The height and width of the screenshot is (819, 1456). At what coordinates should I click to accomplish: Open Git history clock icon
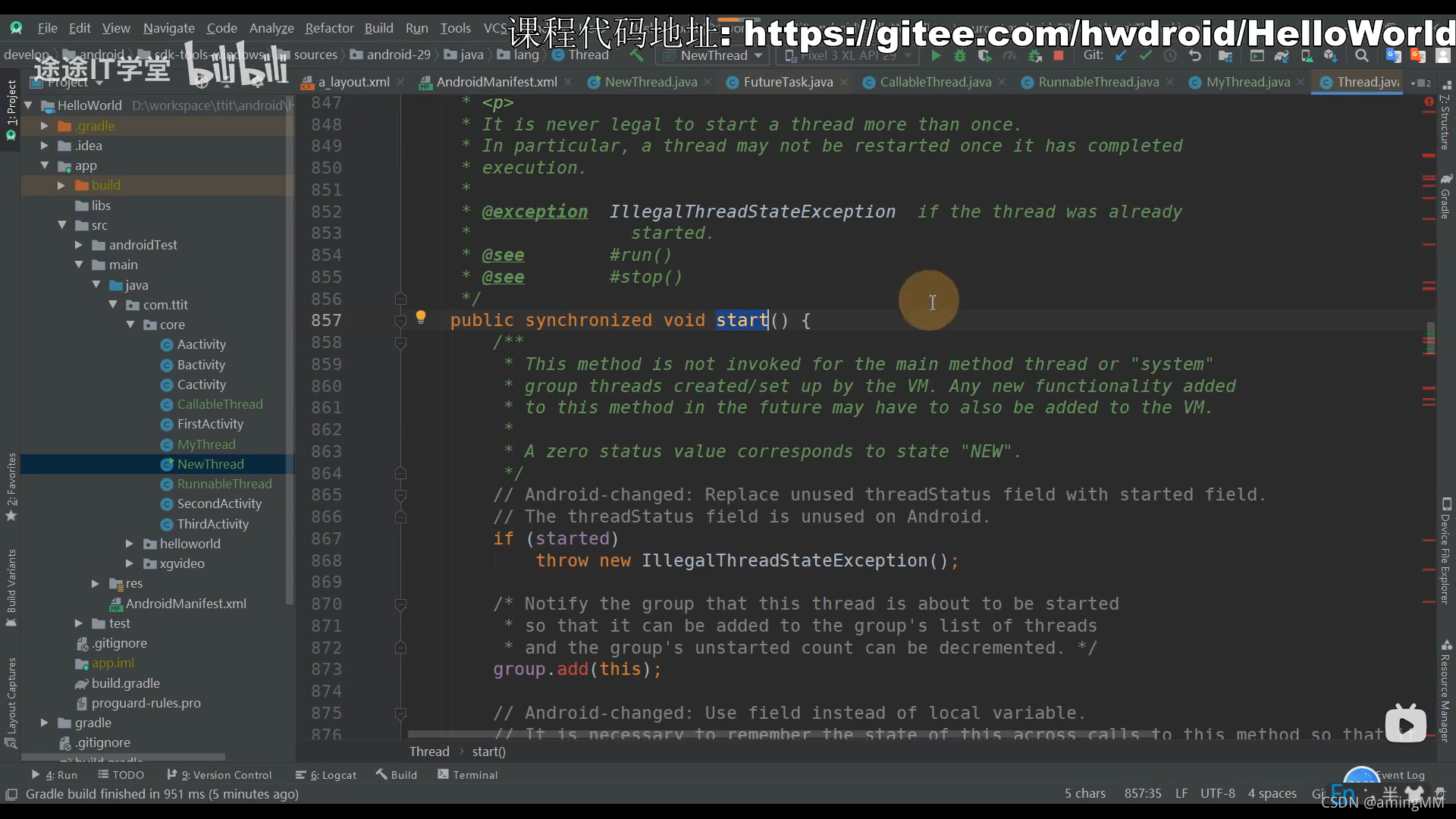(x=1170, y=55)
